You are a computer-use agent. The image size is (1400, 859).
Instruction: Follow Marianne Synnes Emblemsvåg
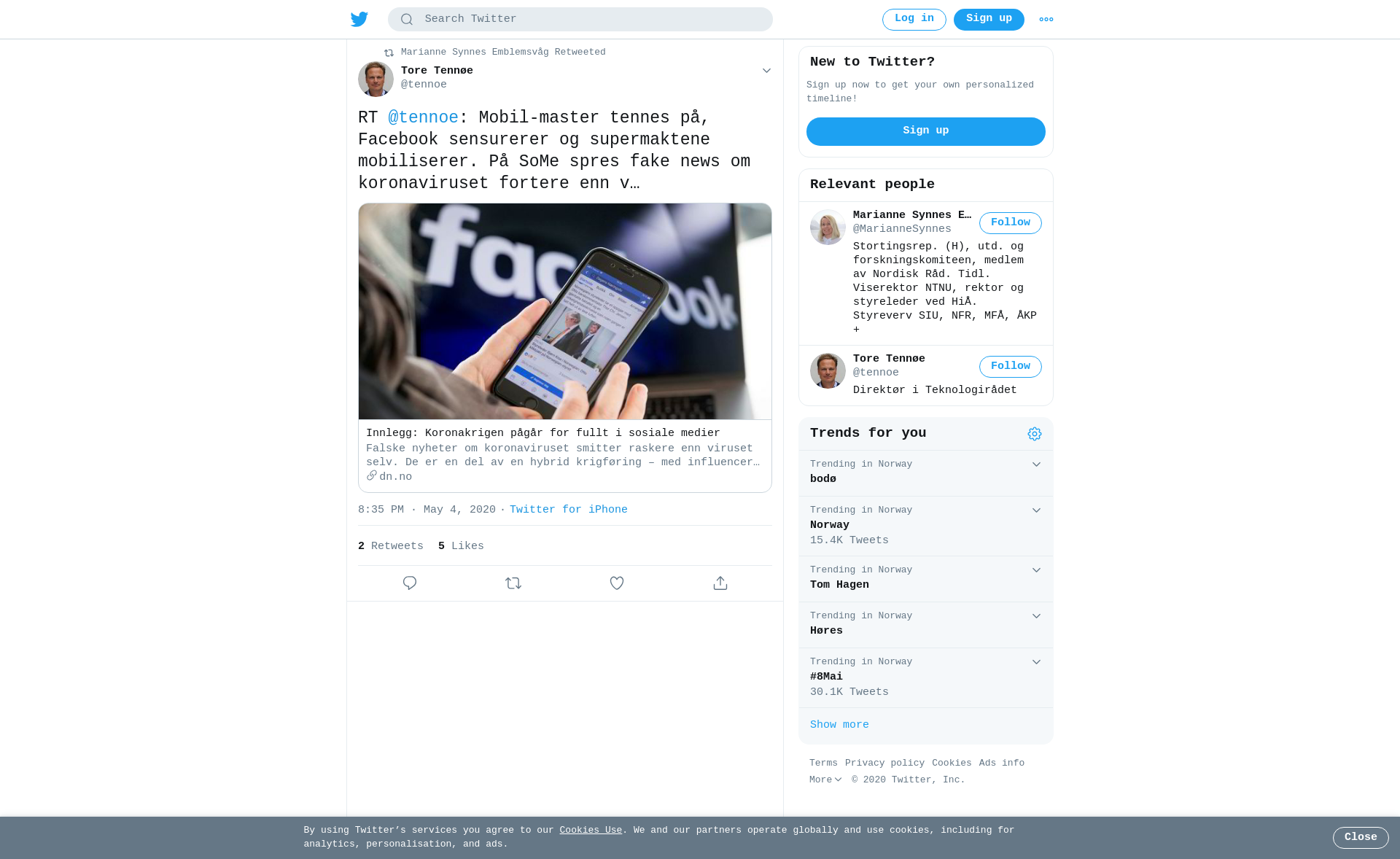pyautogui.click(x=1011, y=223)
